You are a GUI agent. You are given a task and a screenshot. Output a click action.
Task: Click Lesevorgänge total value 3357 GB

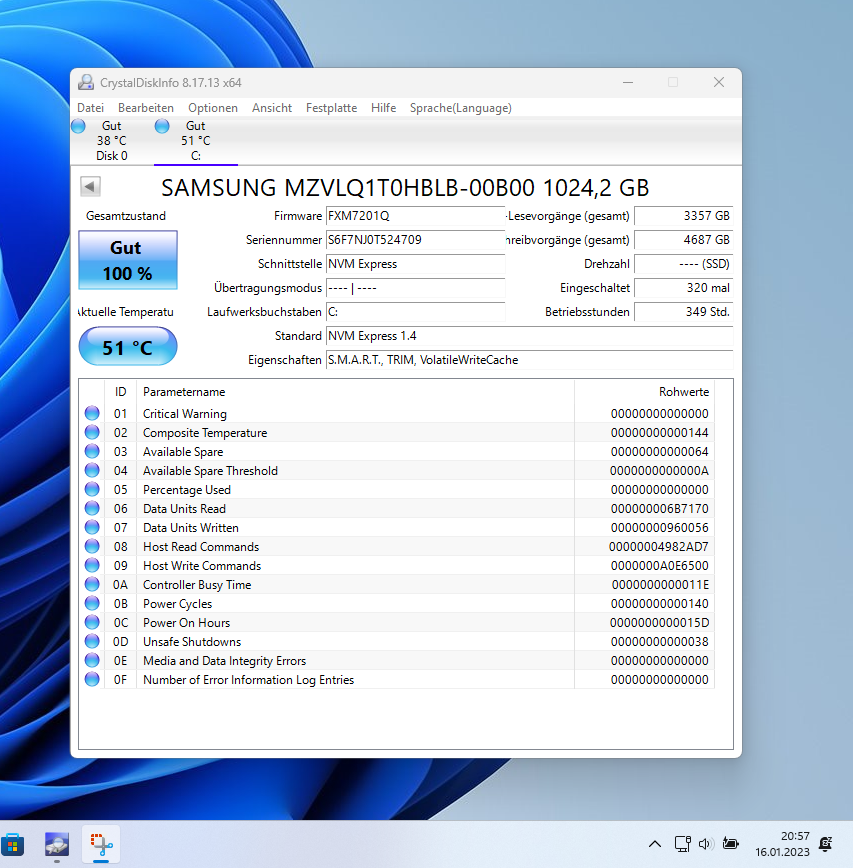[x=684, y=216]
